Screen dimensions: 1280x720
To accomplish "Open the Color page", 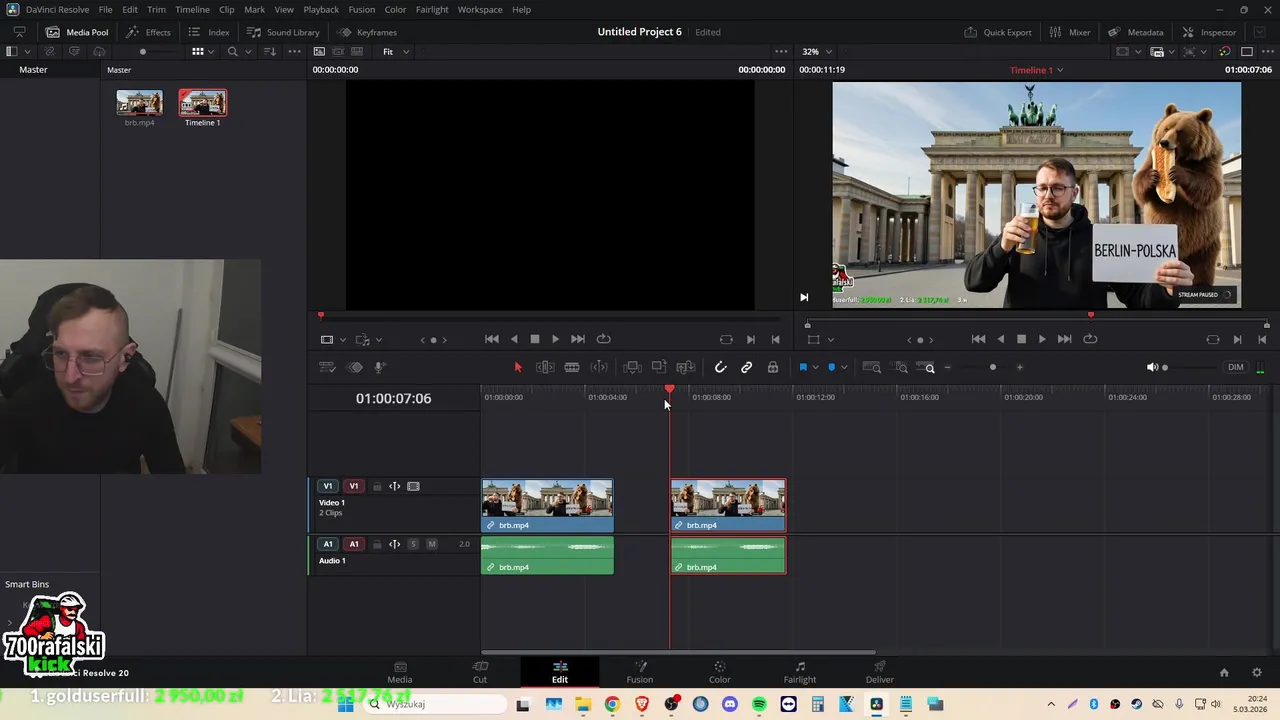I will click(x=720, y=672).
